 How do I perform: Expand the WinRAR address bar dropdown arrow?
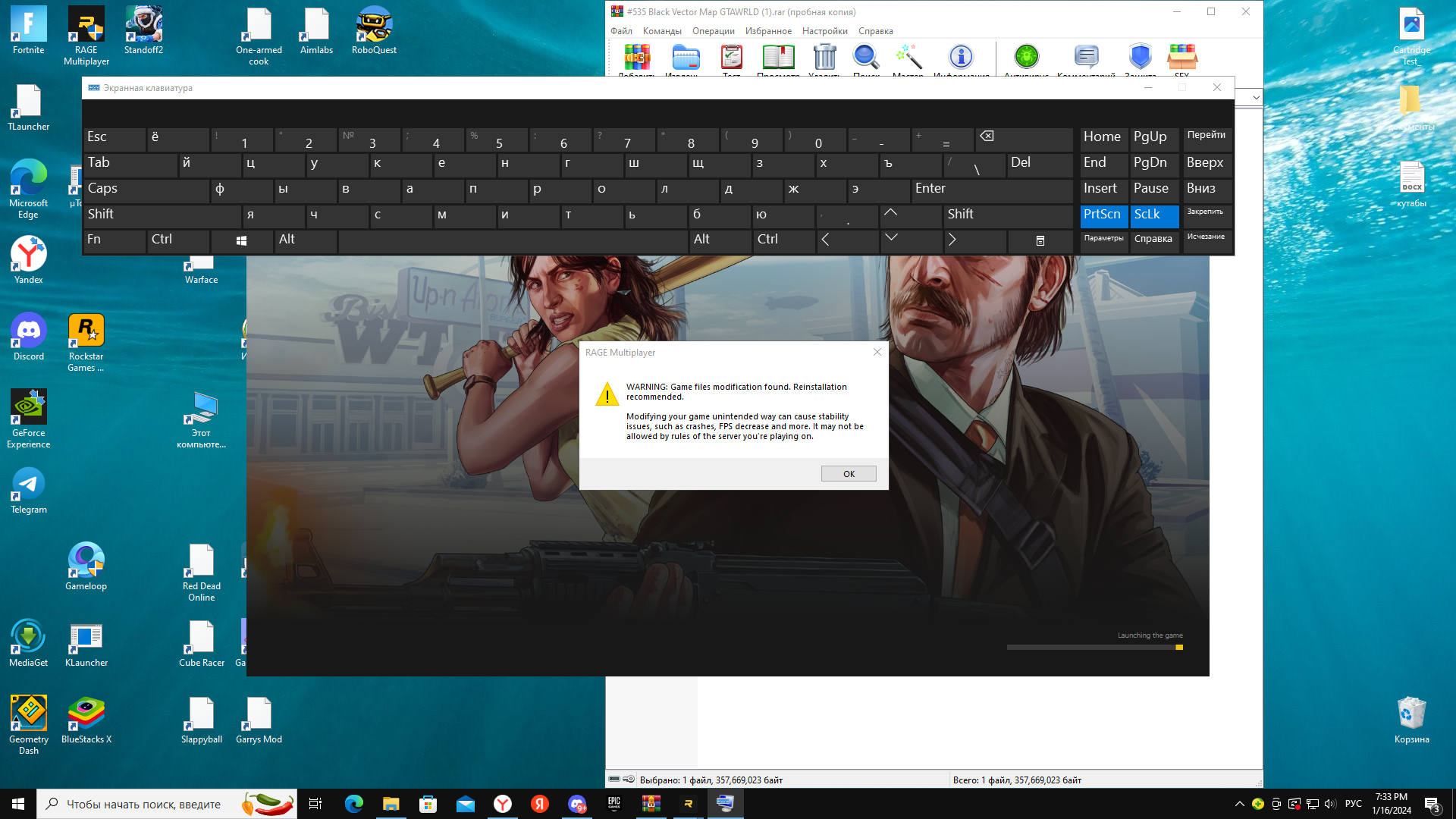coord(1256,97)
